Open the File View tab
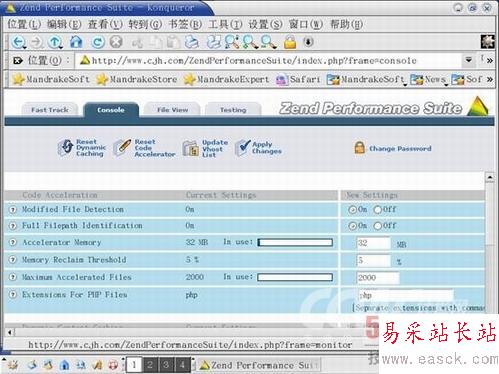The width and height of the screenshot is (499, 374). pyautogui.click(x=173, y=110)
